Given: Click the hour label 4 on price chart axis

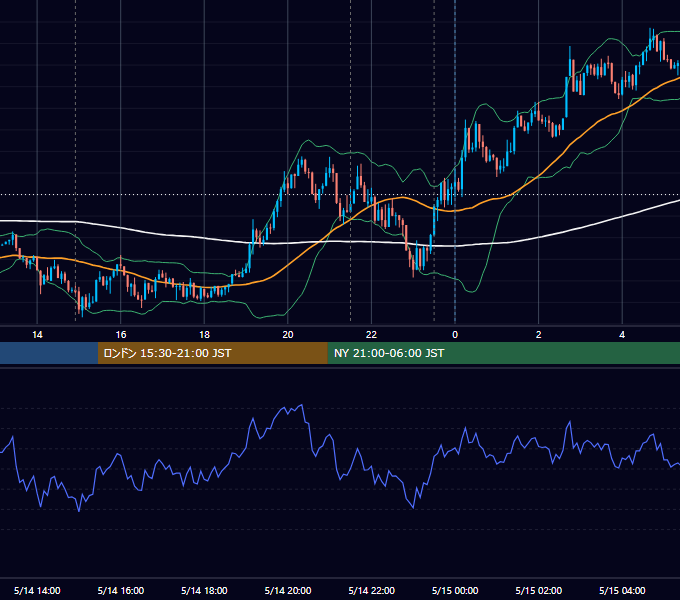Looking at the screenshot, I should coord(622,335).
